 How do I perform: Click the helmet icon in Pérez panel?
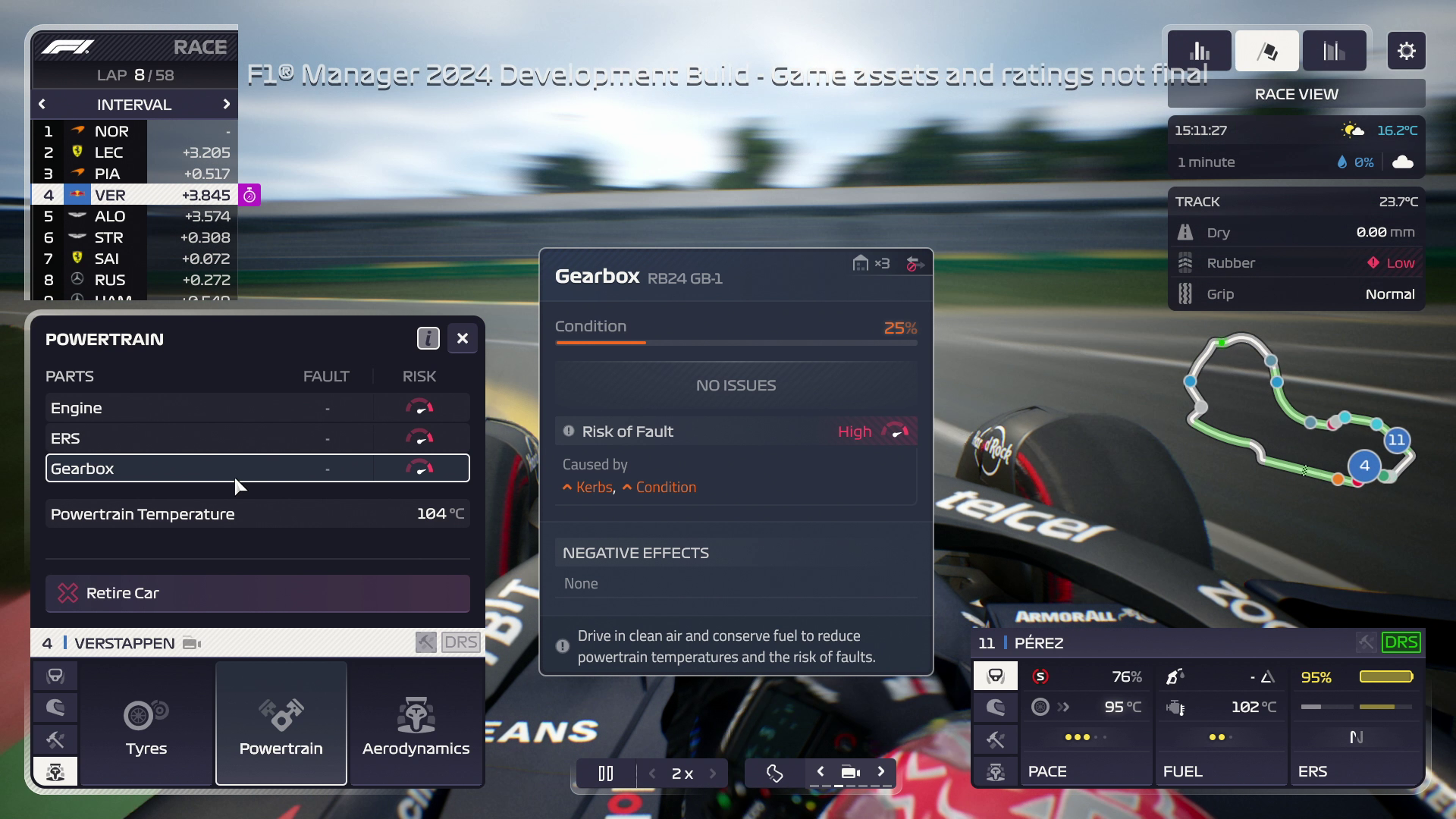coord(995,708)
